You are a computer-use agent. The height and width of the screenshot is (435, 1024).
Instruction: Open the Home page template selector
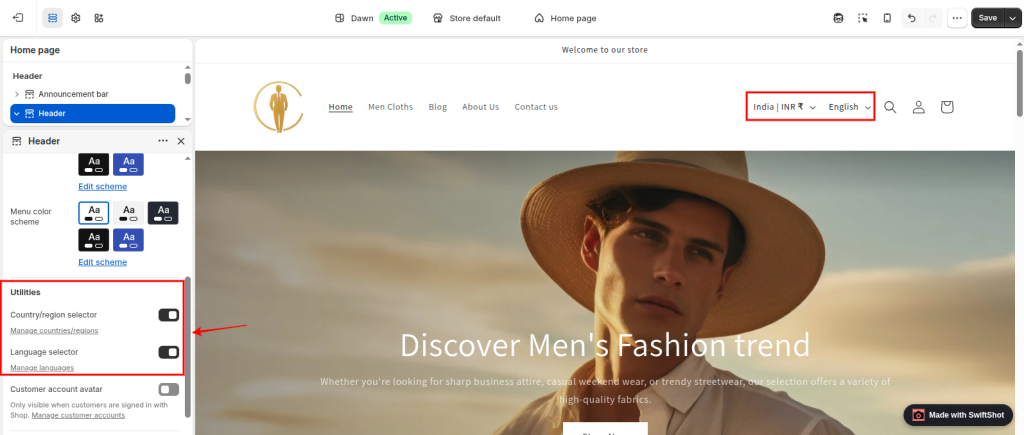click(x=566, y=18)
